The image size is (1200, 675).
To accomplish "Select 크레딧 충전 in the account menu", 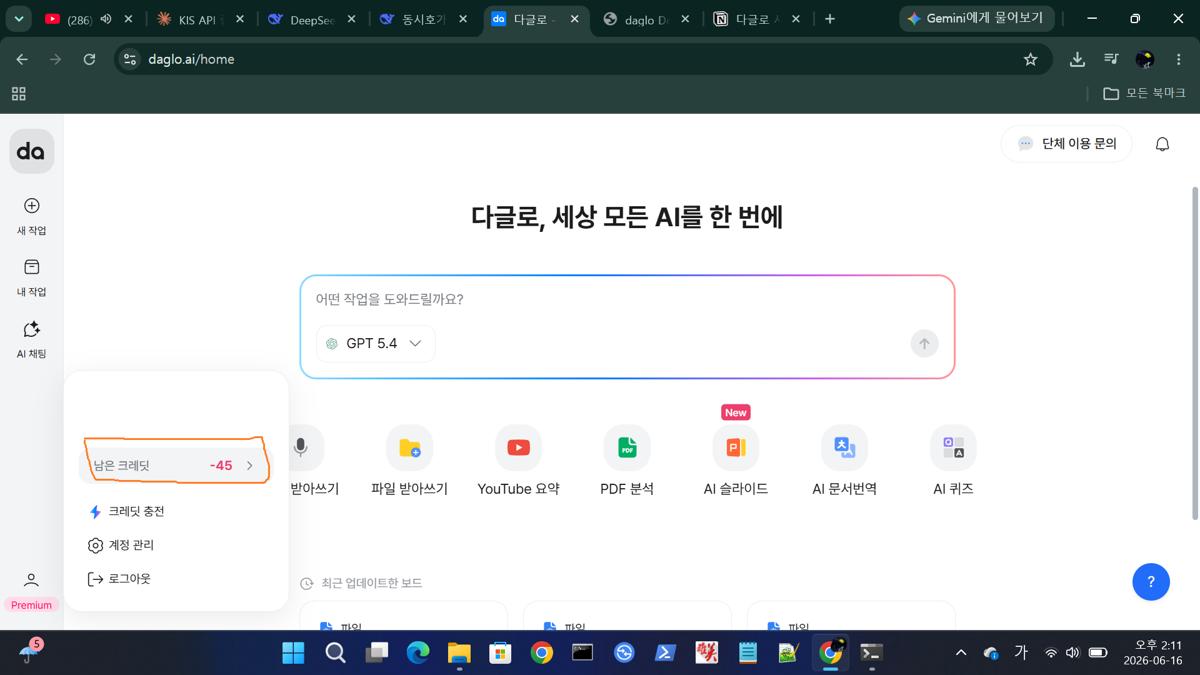I will 127,511.
